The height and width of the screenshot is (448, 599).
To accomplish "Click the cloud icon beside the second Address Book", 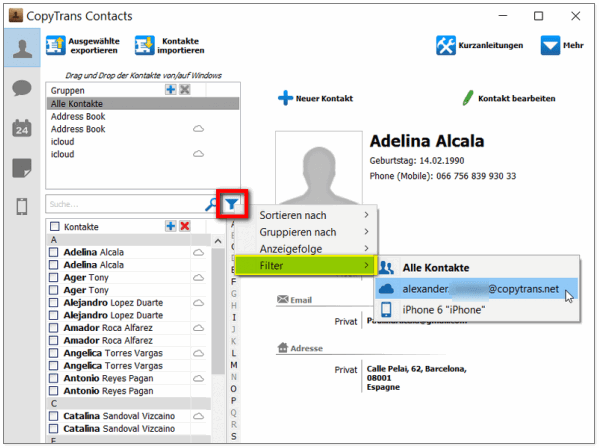I will click(x=198, y=129).
